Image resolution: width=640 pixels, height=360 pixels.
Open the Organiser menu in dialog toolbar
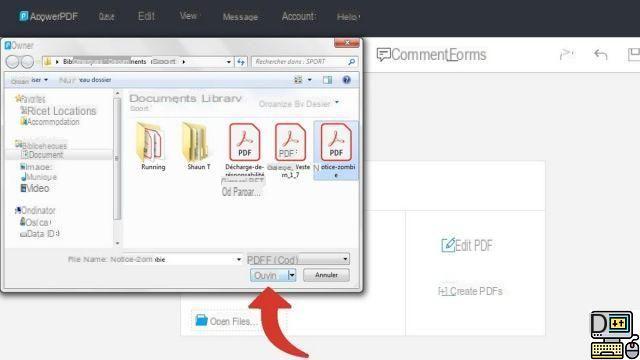29,80
